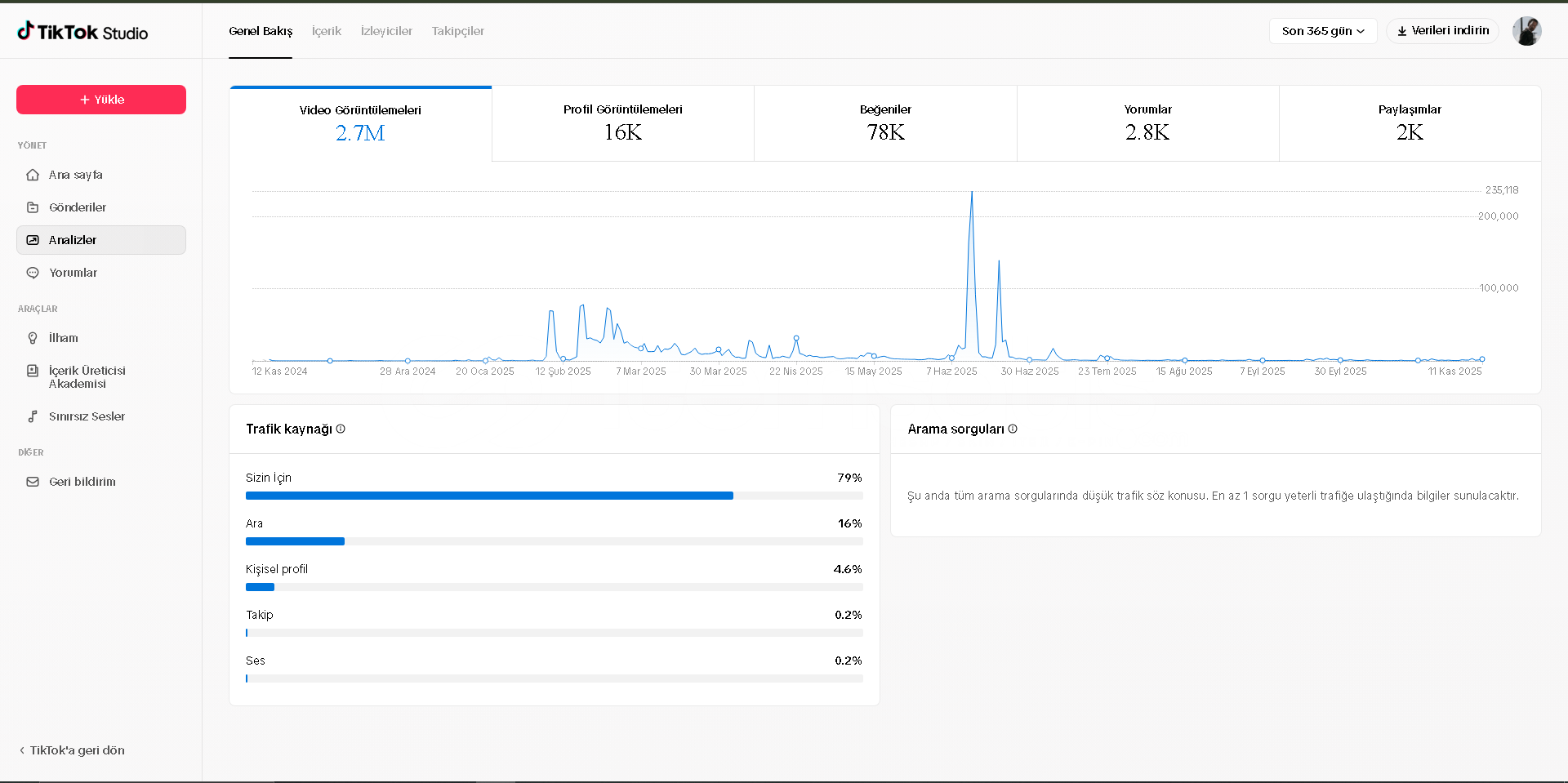Click the Verileri indirin button
Viewport: 1568px width, 783px height.
1442,31
